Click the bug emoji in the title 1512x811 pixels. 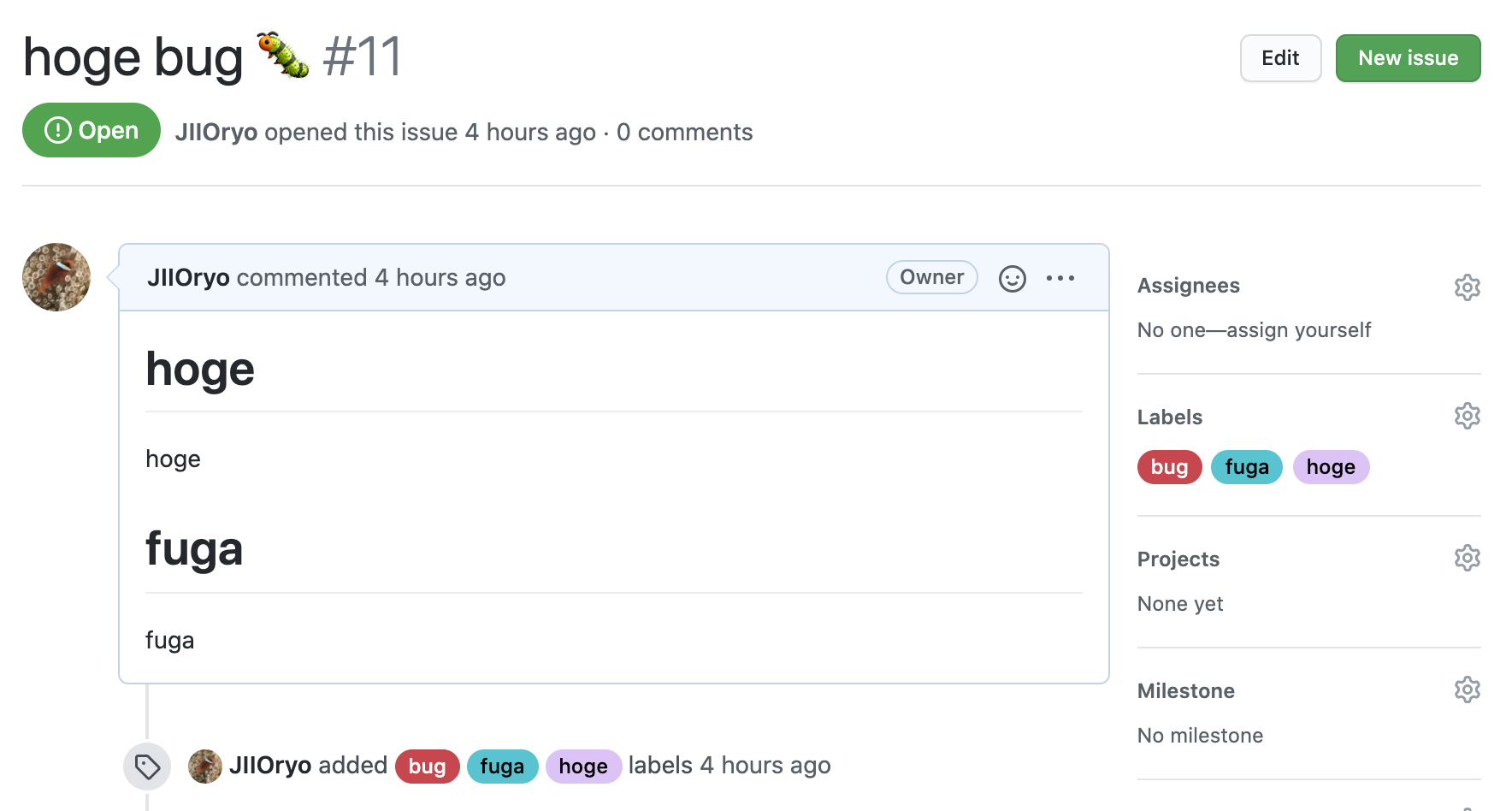(x=283, y=56)
